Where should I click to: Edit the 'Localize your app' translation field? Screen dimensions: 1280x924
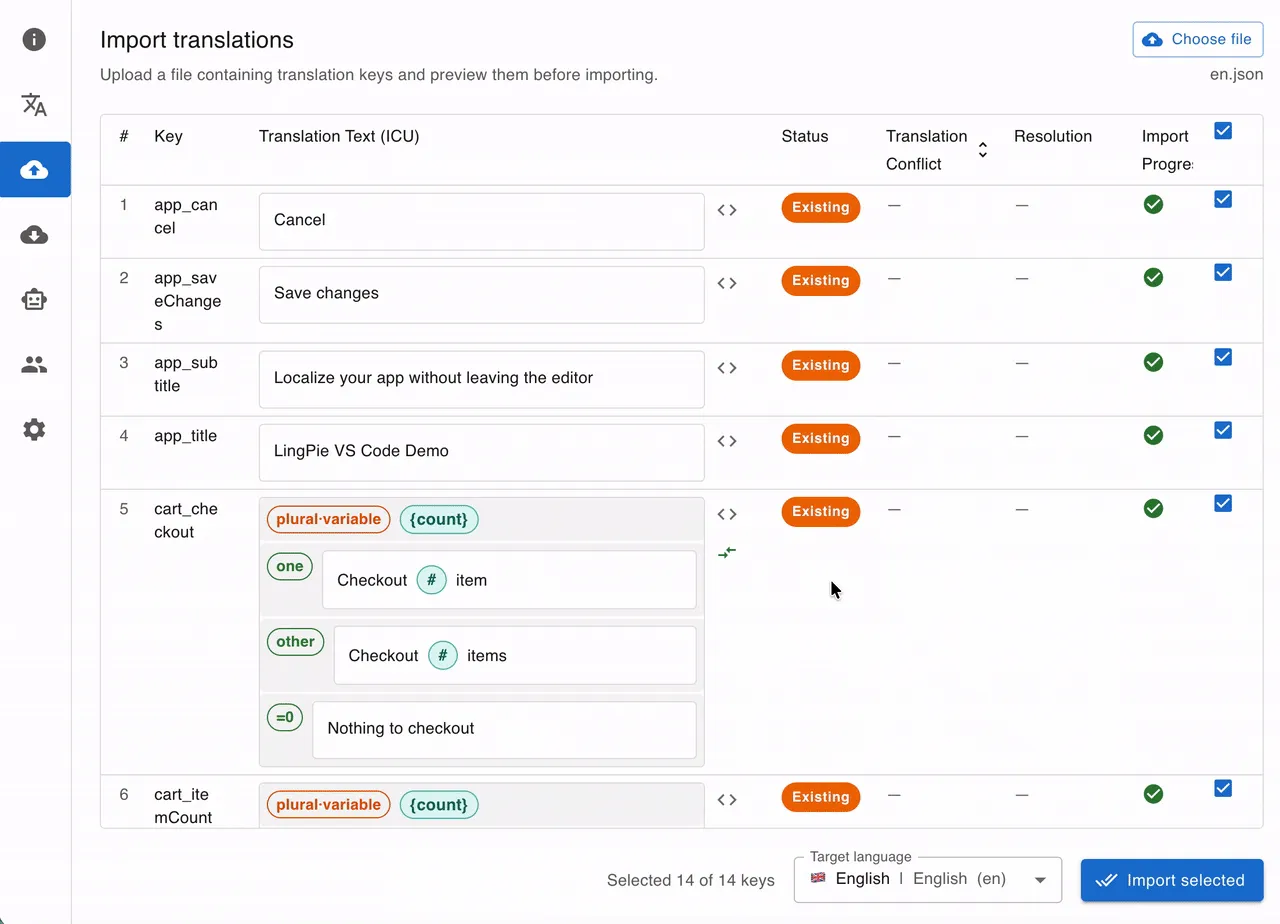(x=481, y=379)
